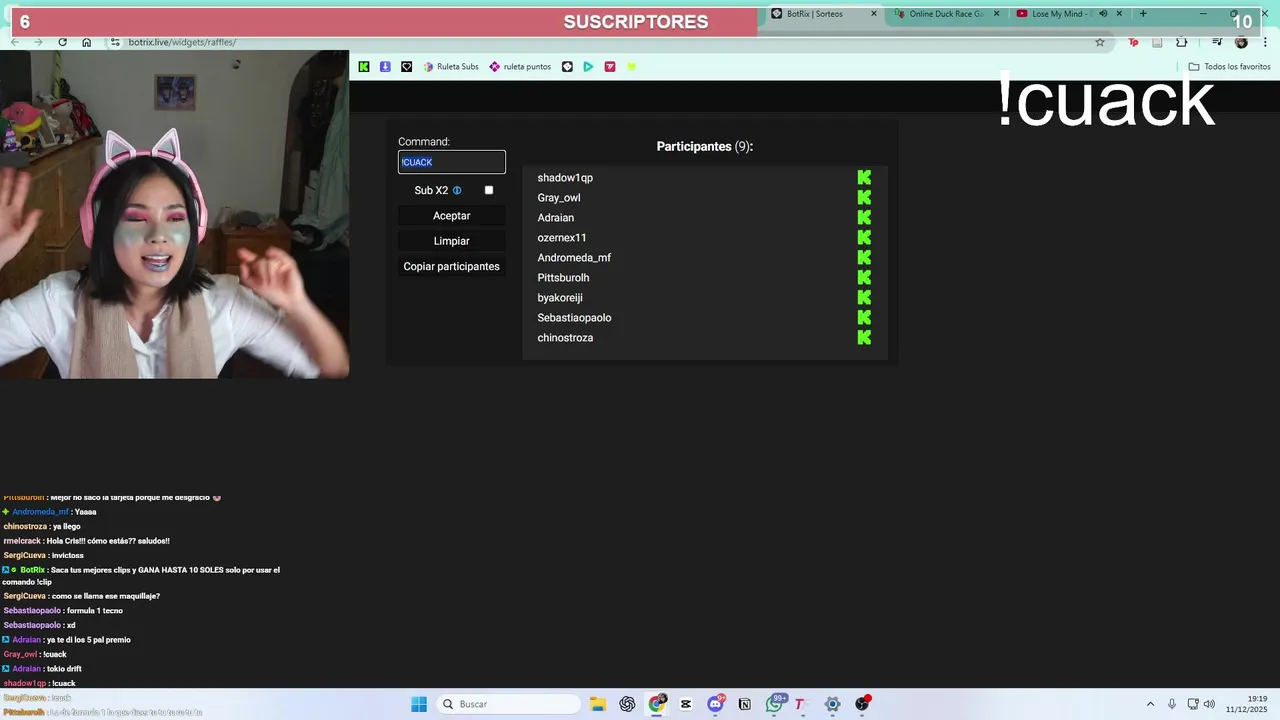Select participant ozernex11 in the list
This screenshot has height=720, width=1280.
pyautogui.click(x=562, y=238)
